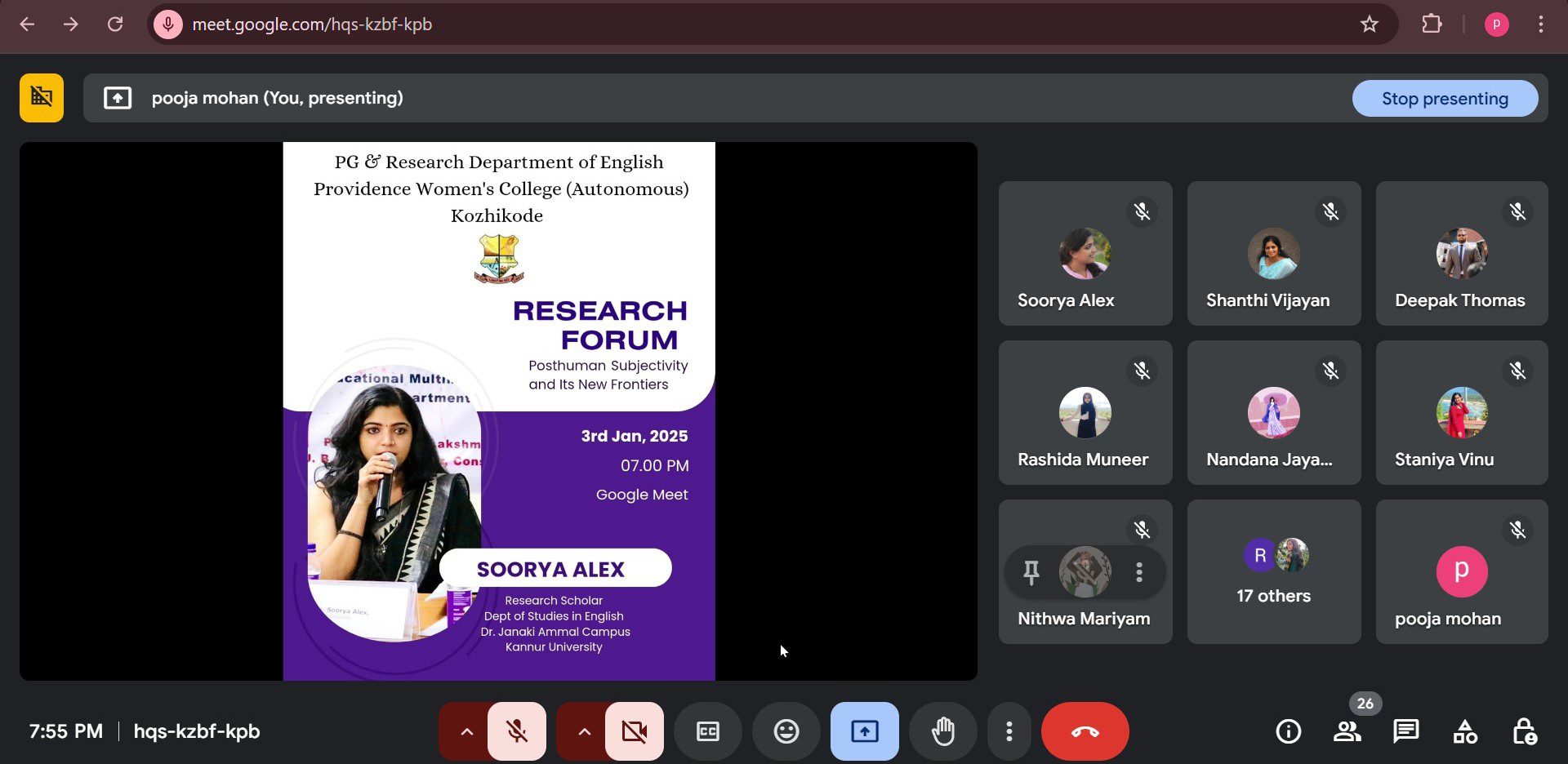The image size is (1568, 764).
Task: Open the activities icon
Action: (1465, 731)
